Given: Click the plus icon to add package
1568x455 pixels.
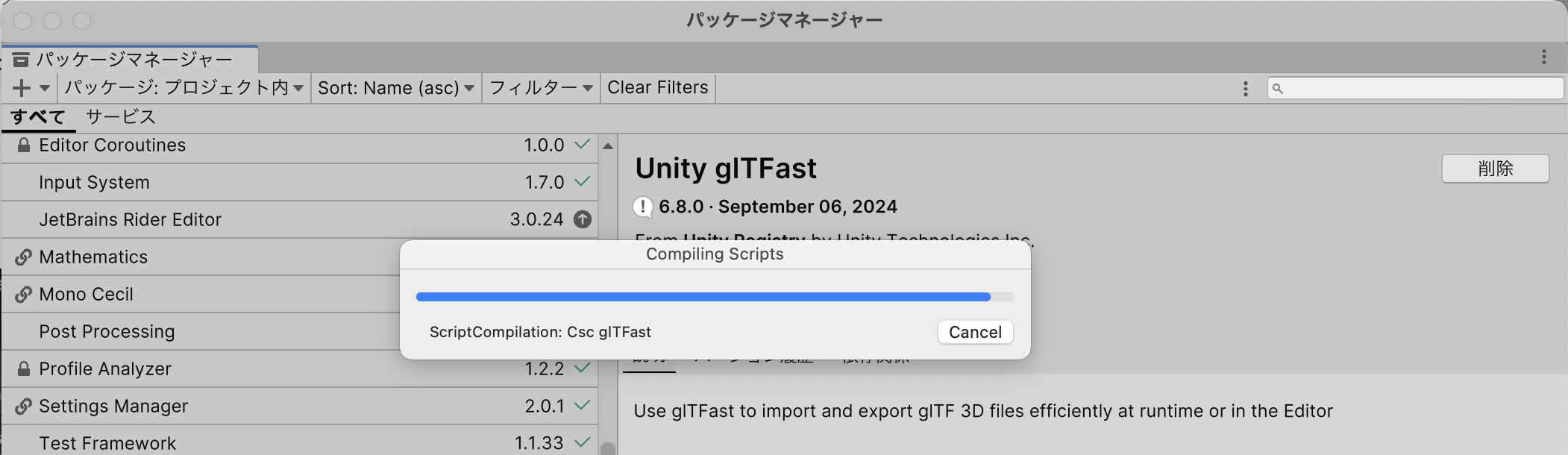Looking at the screenshot, I should pos(22,88).
